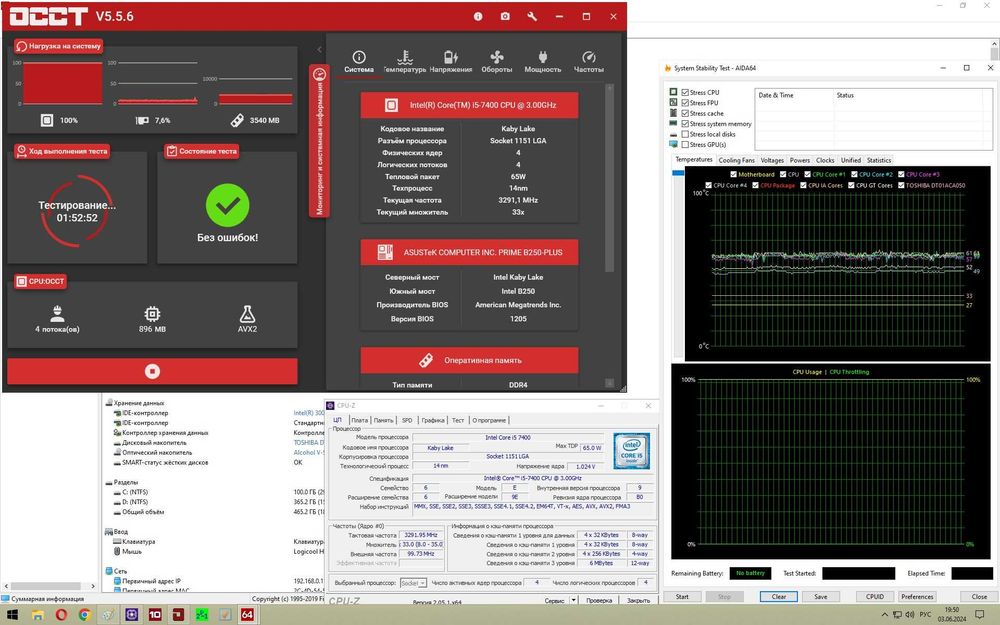The image size is (1000, 625).
Task: Open the OCCT info icon in title bar
Action: click(x=478, y=17)
